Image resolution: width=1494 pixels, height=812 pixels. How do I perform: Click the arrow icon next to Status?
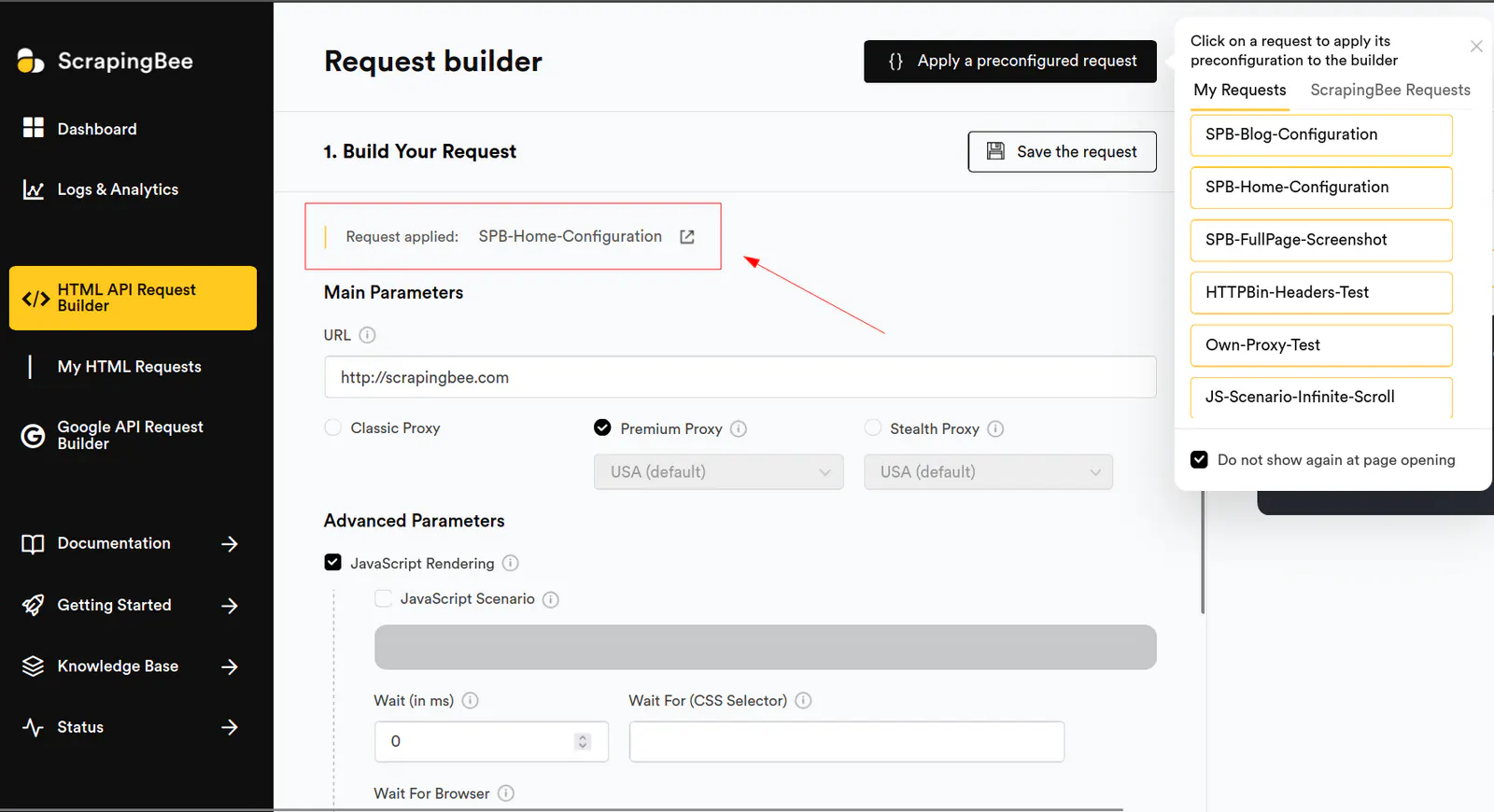tap(230, 727)
